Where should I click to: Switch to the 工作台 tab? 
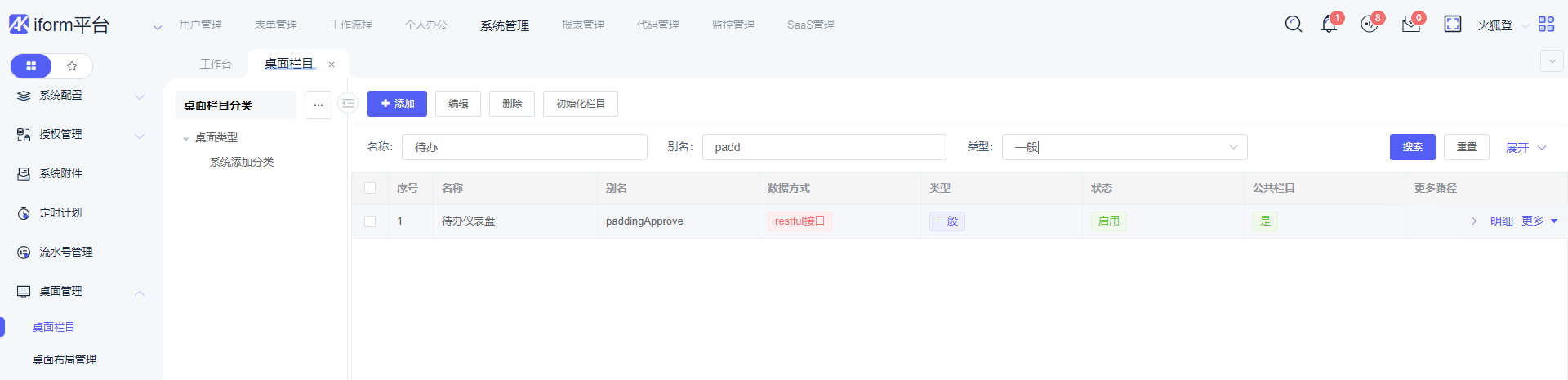tap(216, 64)
